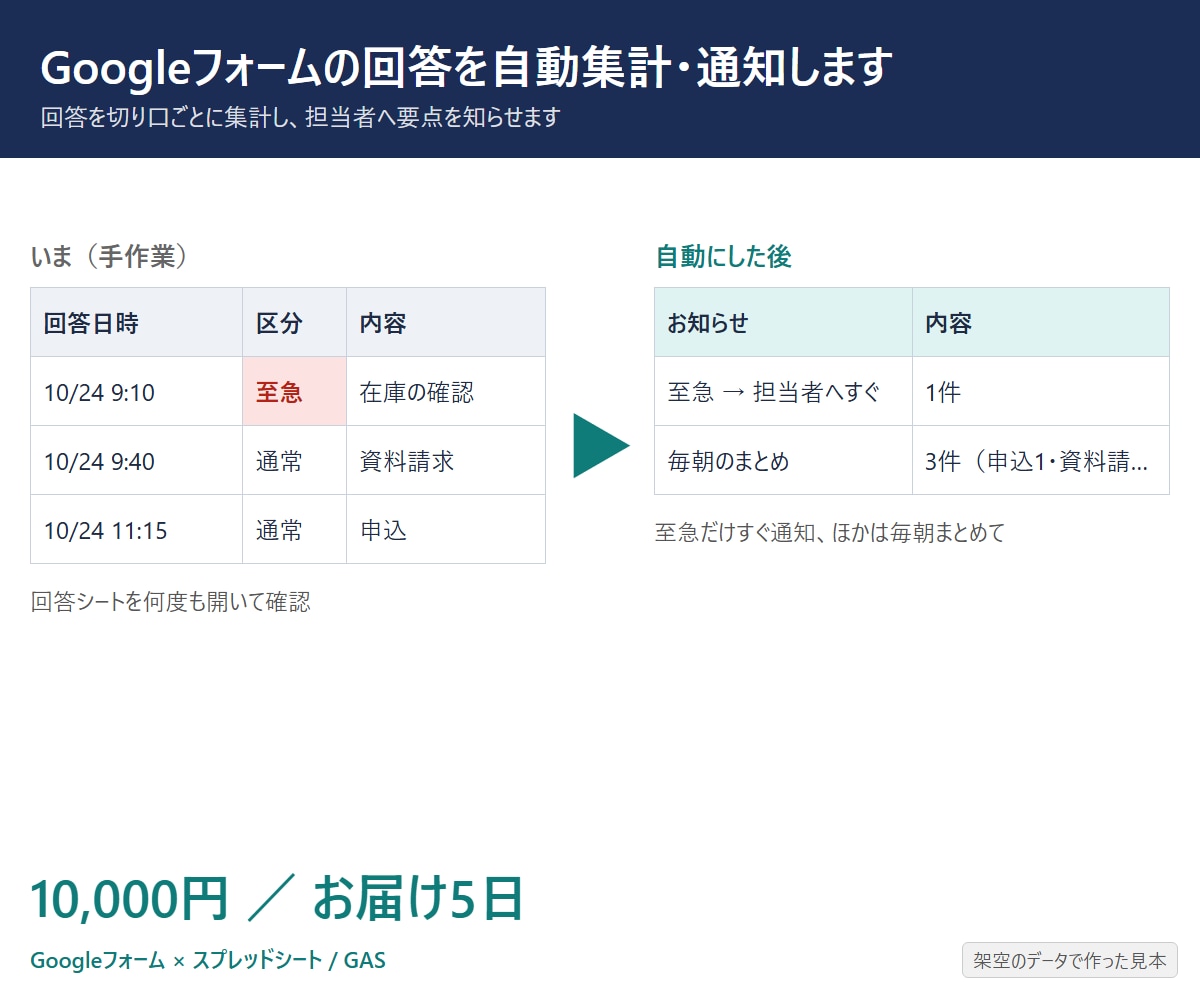Select the headline Googleフォームの回答を自動集計・通知します
1200x1000 pixels.
(x=466, y=68)
